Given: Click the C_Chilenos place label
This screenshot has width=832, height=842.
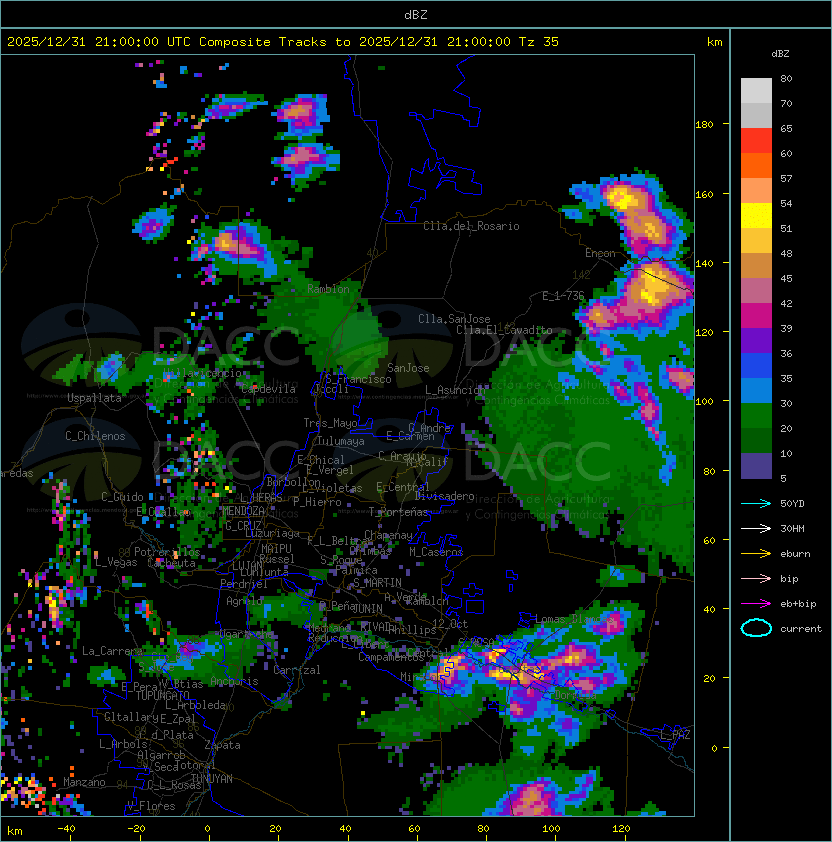Looking at the screenshot, I should 95,436.
